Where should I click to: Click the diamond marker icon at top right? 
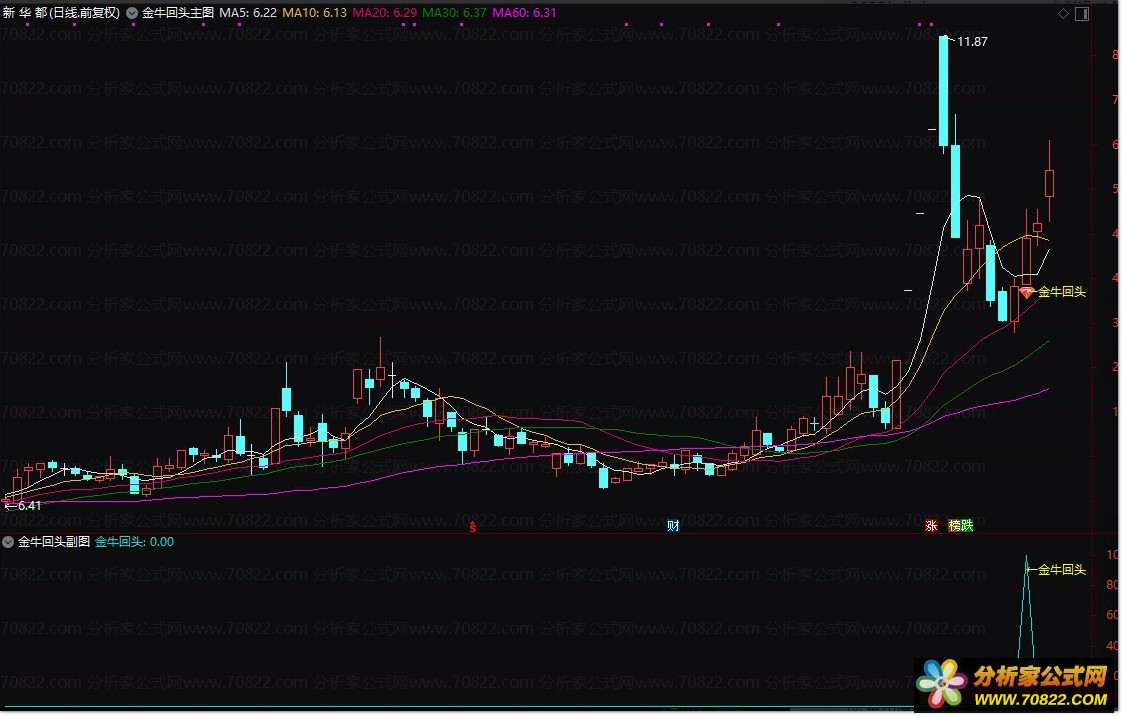coord(1064,14)
